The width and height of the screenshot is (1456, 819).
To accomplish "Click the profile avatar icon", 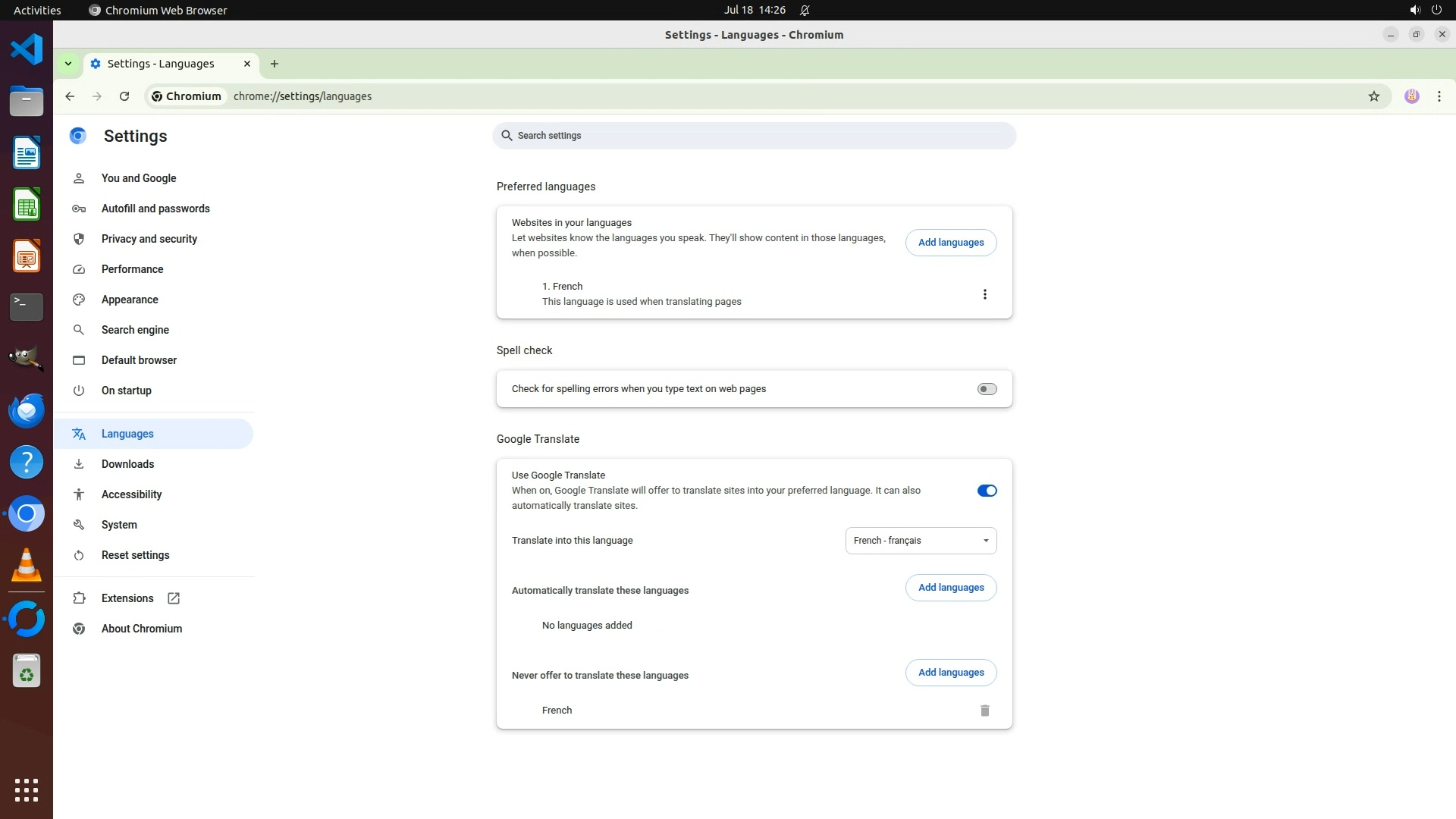I will (x=1411, y=96).
